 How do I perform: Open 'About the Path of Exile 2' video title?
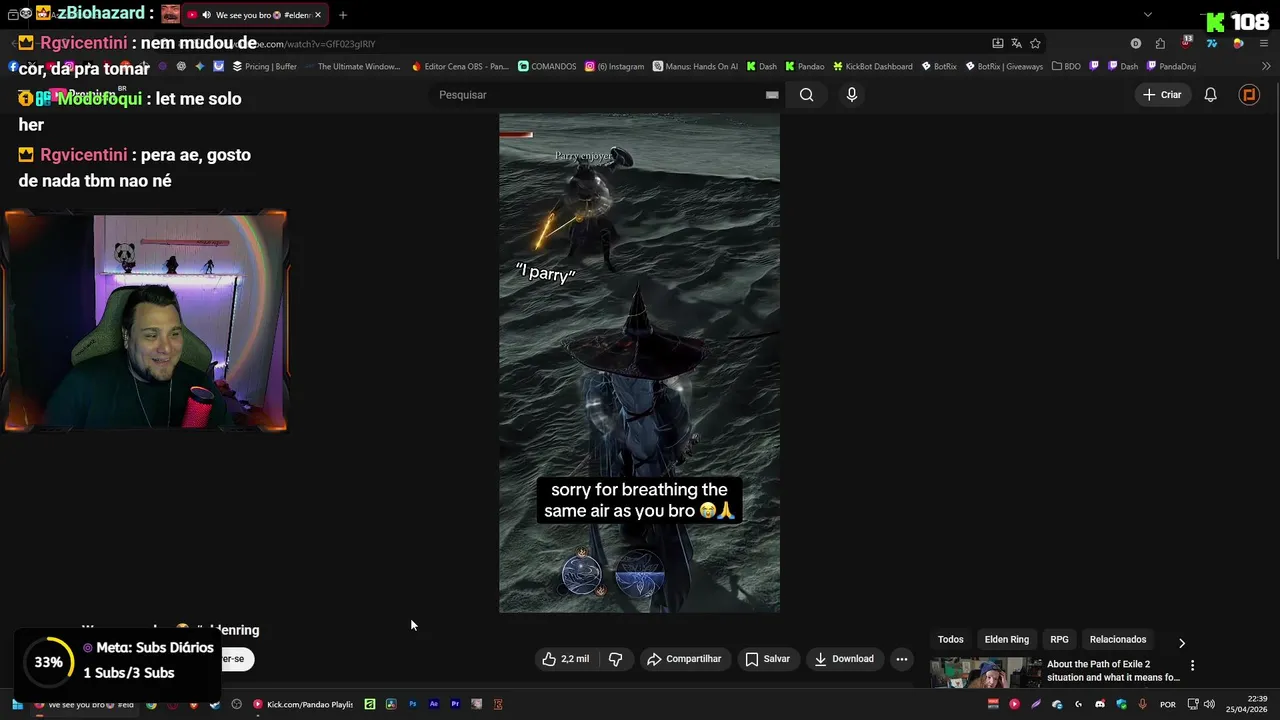[1113, 671]
